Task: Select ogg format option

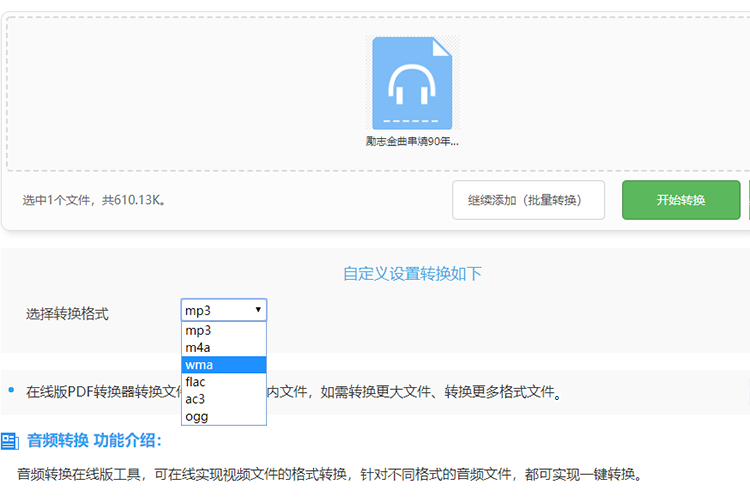Action: pos(224,417)
